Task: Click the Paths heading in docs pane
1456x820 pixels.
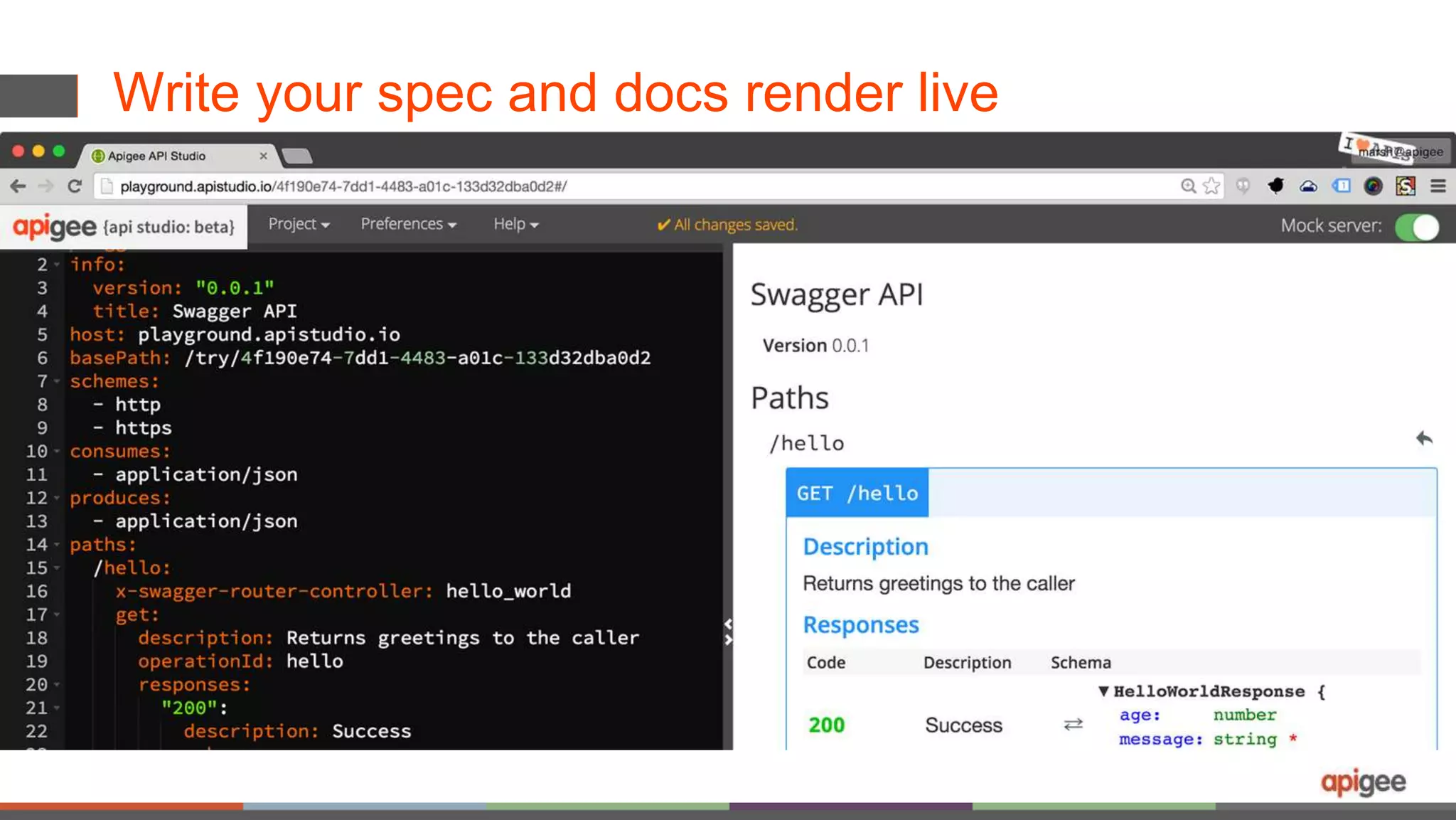Action: (x=790, y=398)
